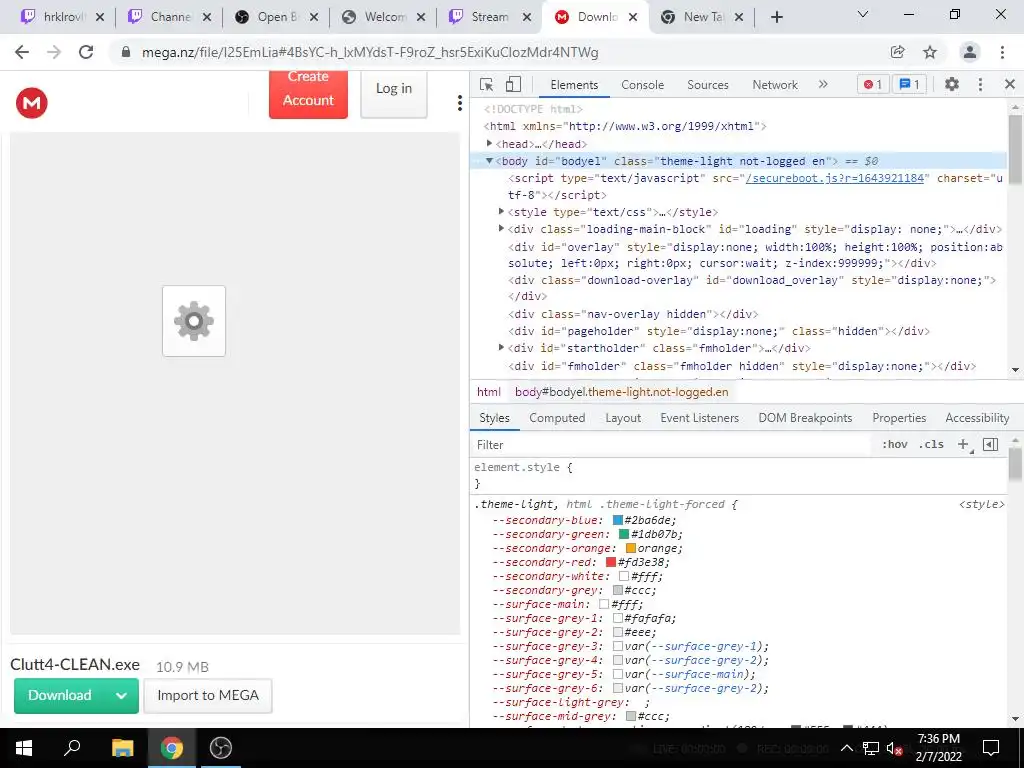Image resolution: width=1024 pixels, height=768 pixels.
Task: Open the Event Listeners tab
Action: tap(699, 418)
